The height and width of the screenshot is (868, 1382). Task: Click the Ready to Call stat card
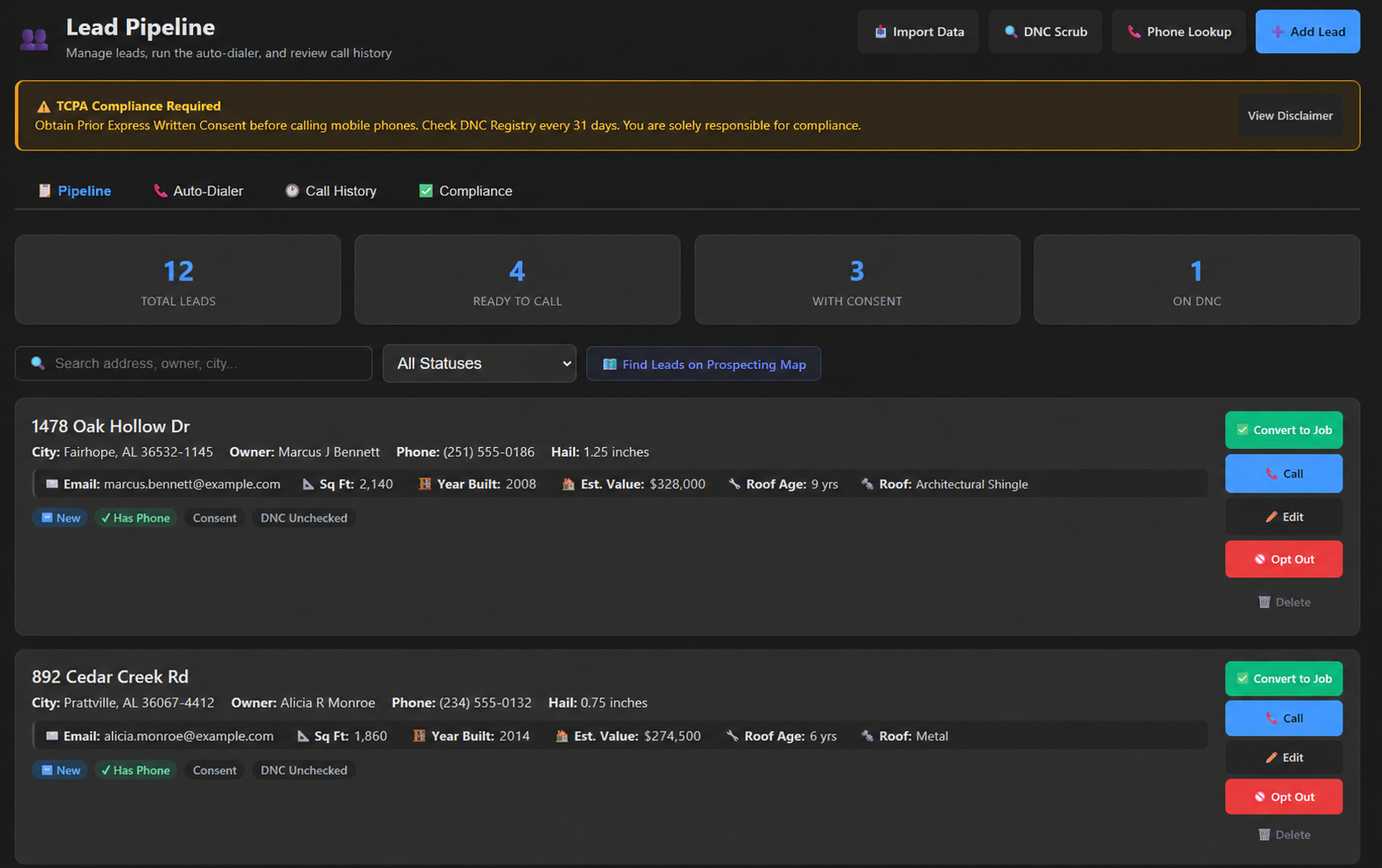point(517,279)
